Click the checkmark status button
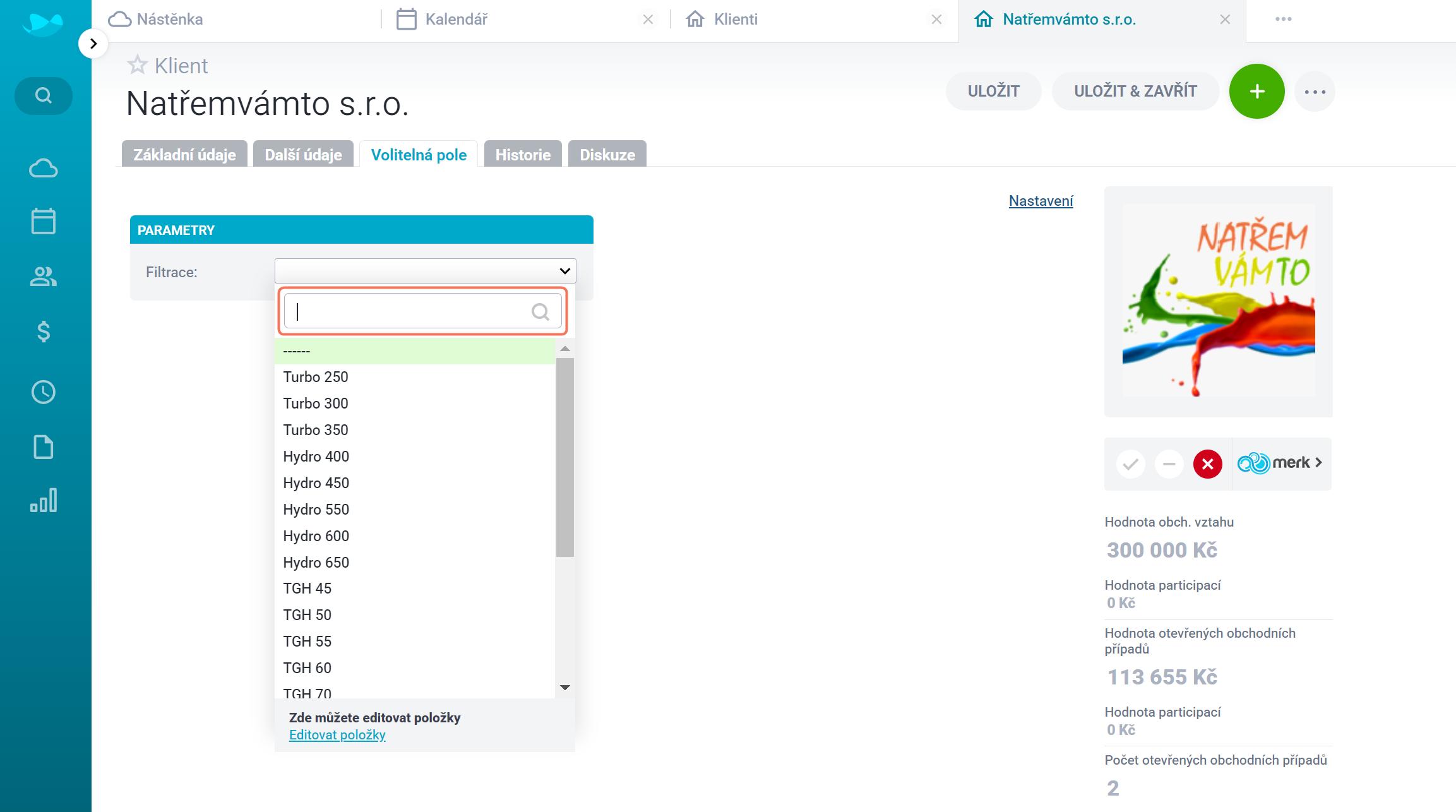 coord(1130,464)
